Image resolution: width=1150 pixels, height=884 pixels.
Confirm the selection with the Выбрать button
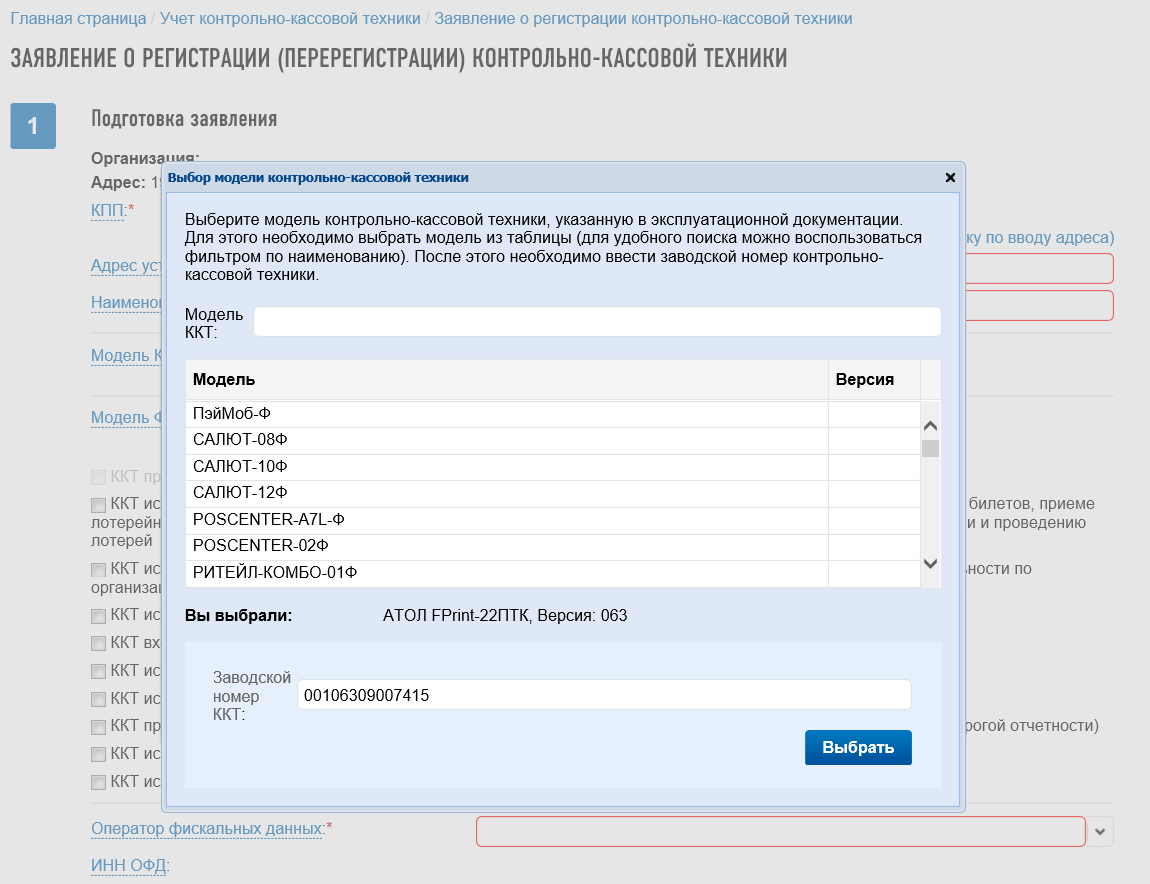pyautogui.click(x=858, y=748)
